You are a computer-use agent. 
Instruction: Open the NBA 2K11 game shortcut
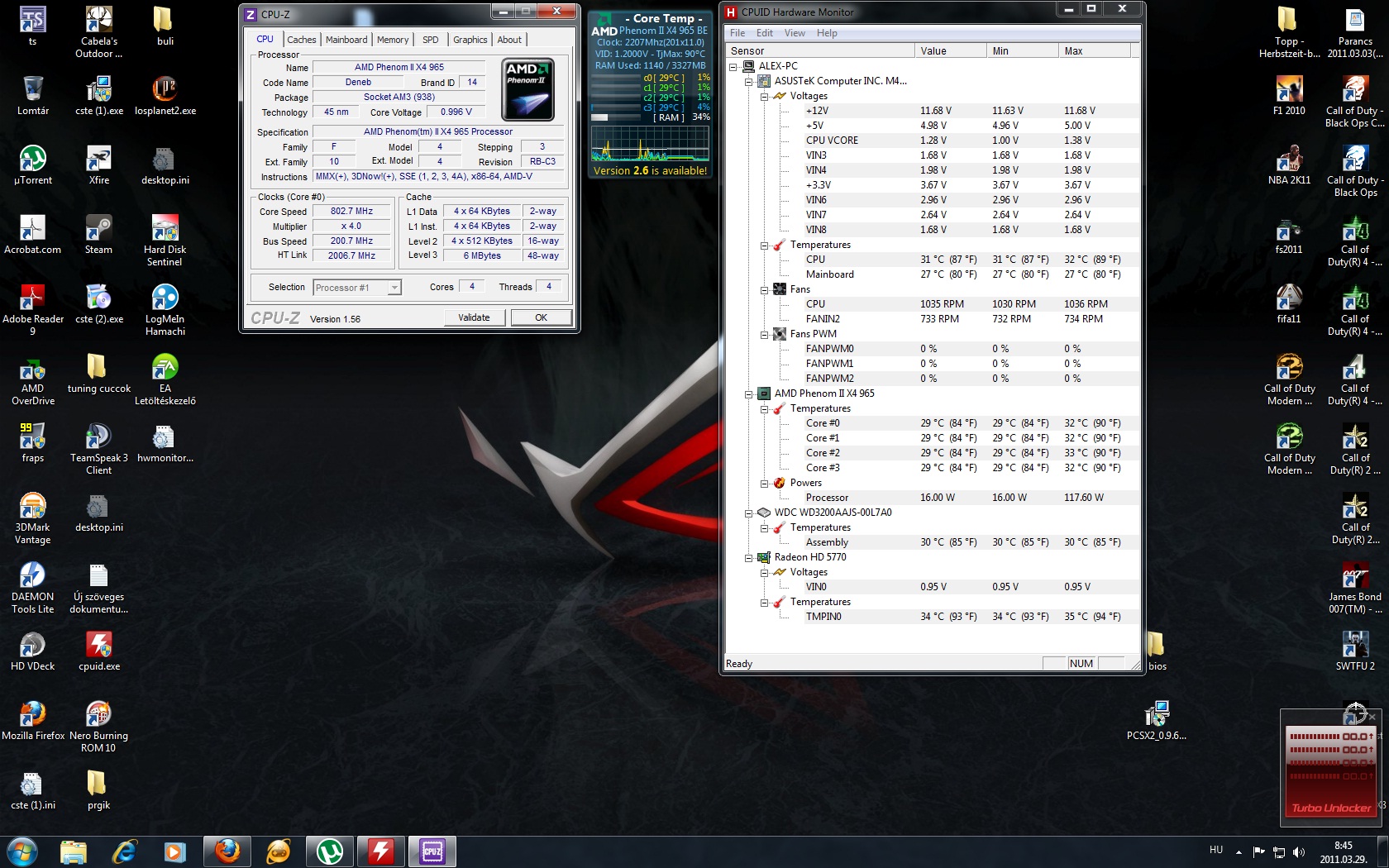[x=1289, y=165]
